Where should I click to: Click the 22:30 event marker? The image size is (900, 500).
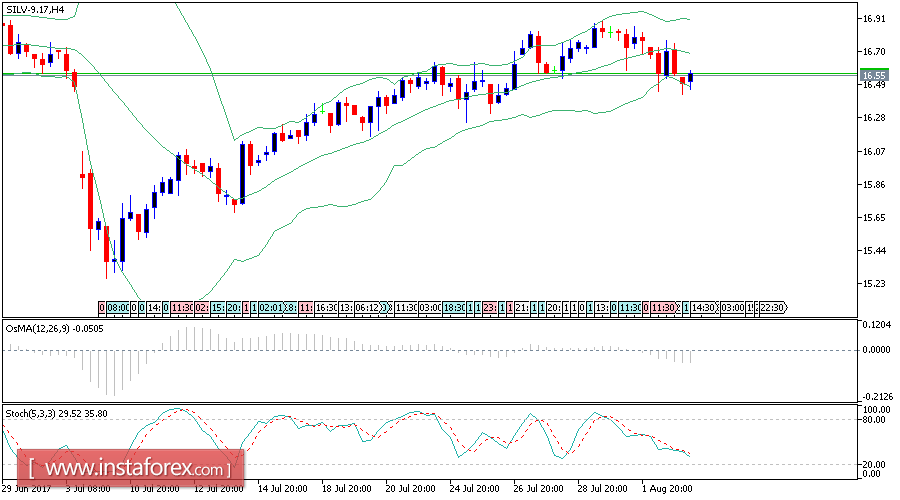(x=771, y=308)
